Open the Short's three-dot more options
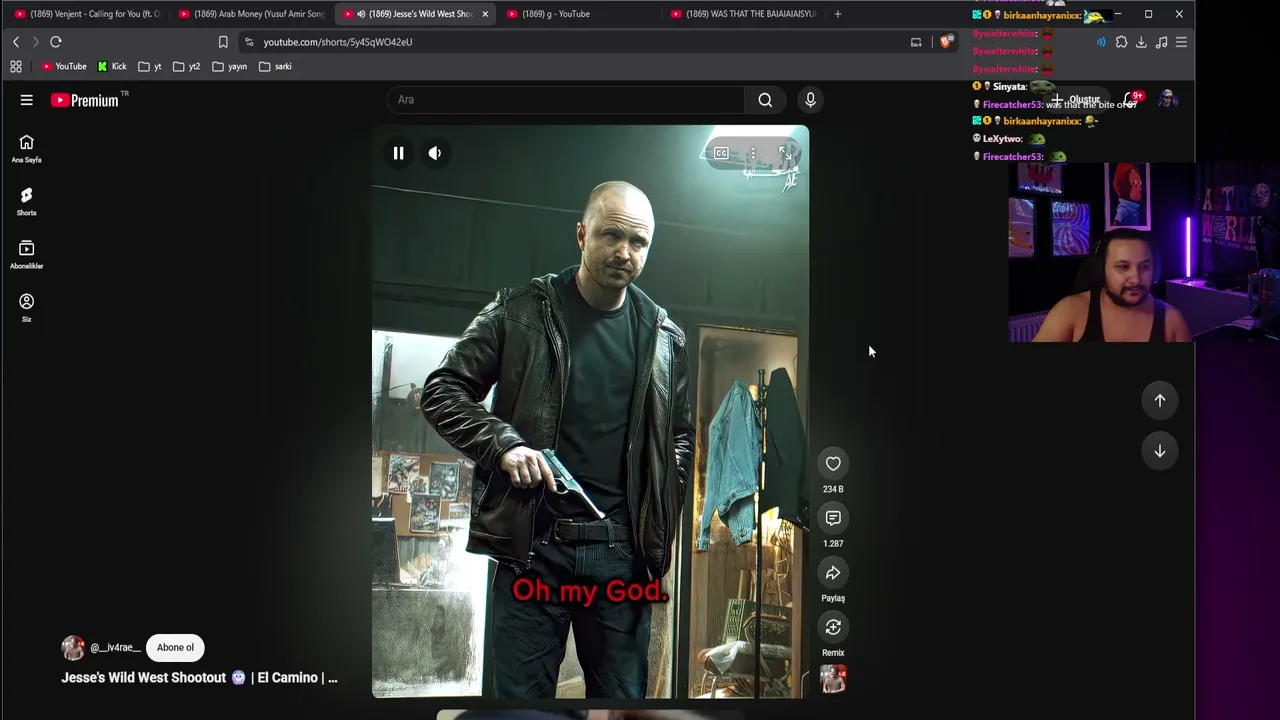This screenshot has height=720, width=1280. point(753,153)
